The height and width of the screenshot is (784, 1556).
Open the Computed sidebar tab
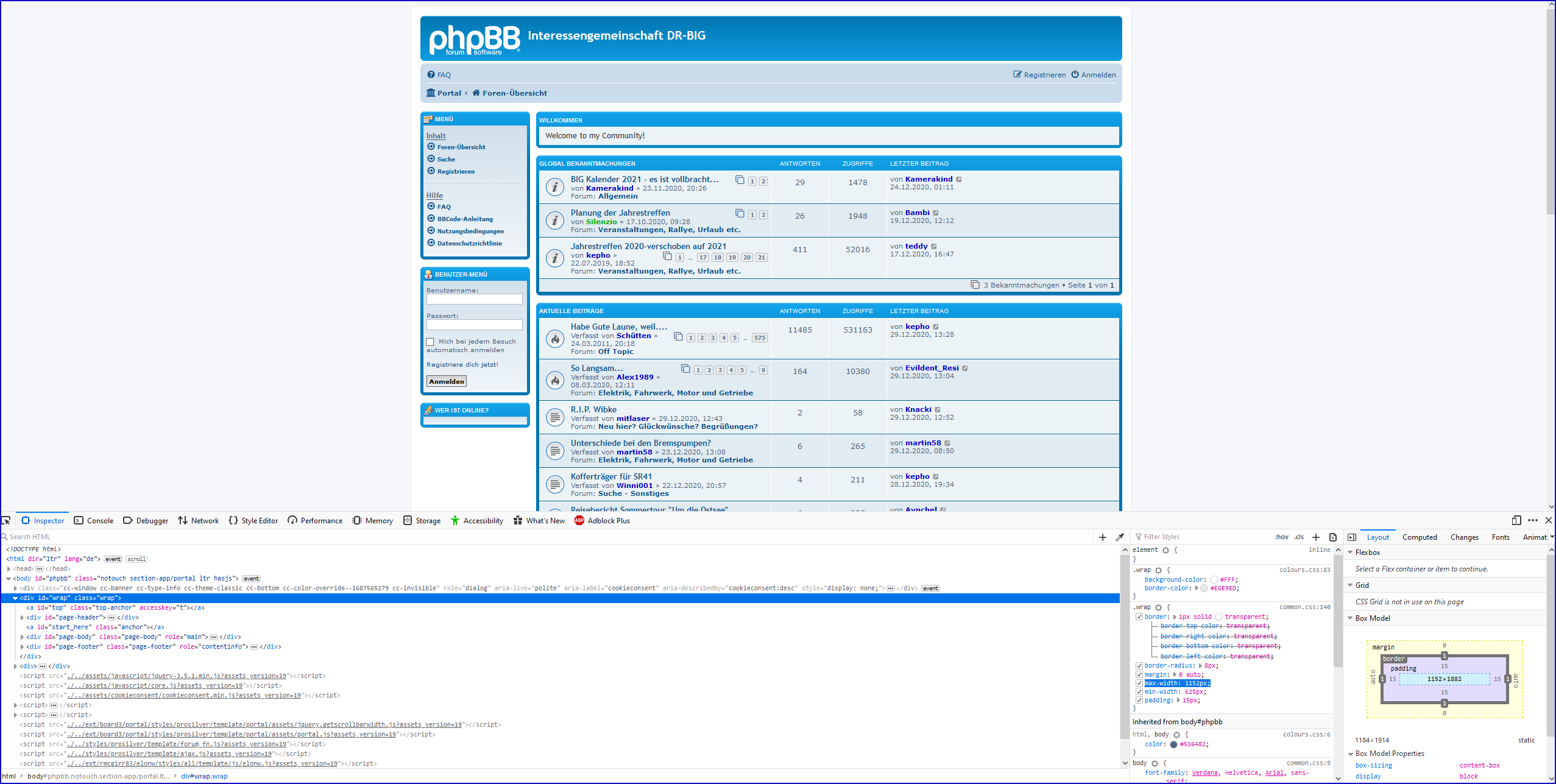tap(1419, 537)
